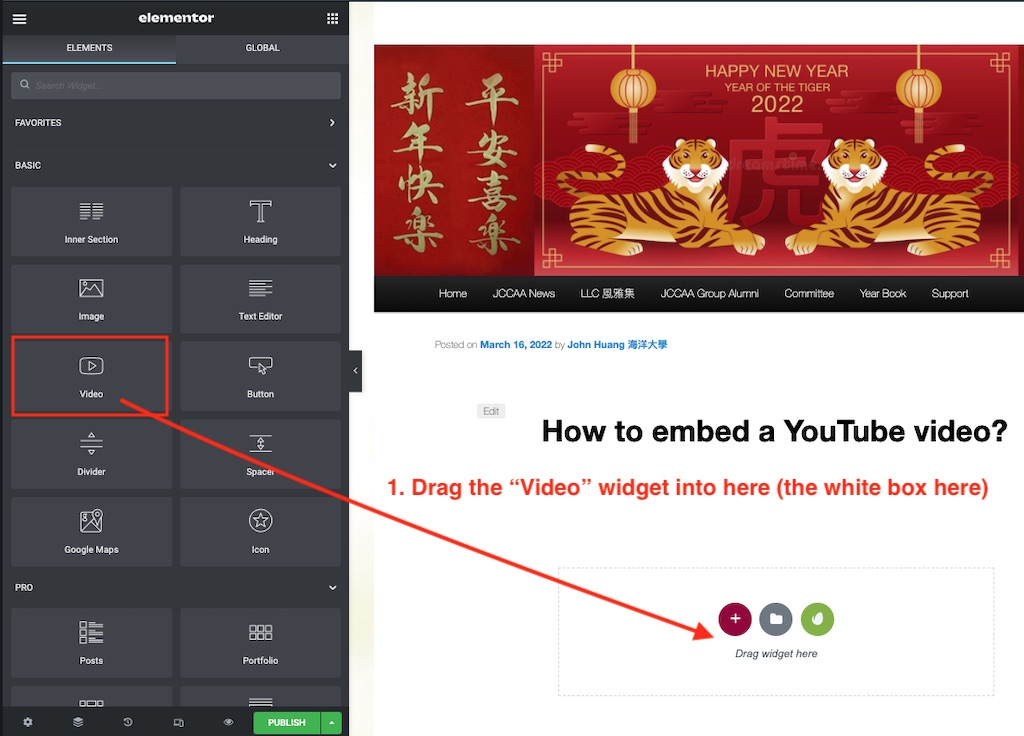Open Year Book menu item
The width and height of the screenshot is (1024, 736).
pyautogui.click(x=883, y=294)
